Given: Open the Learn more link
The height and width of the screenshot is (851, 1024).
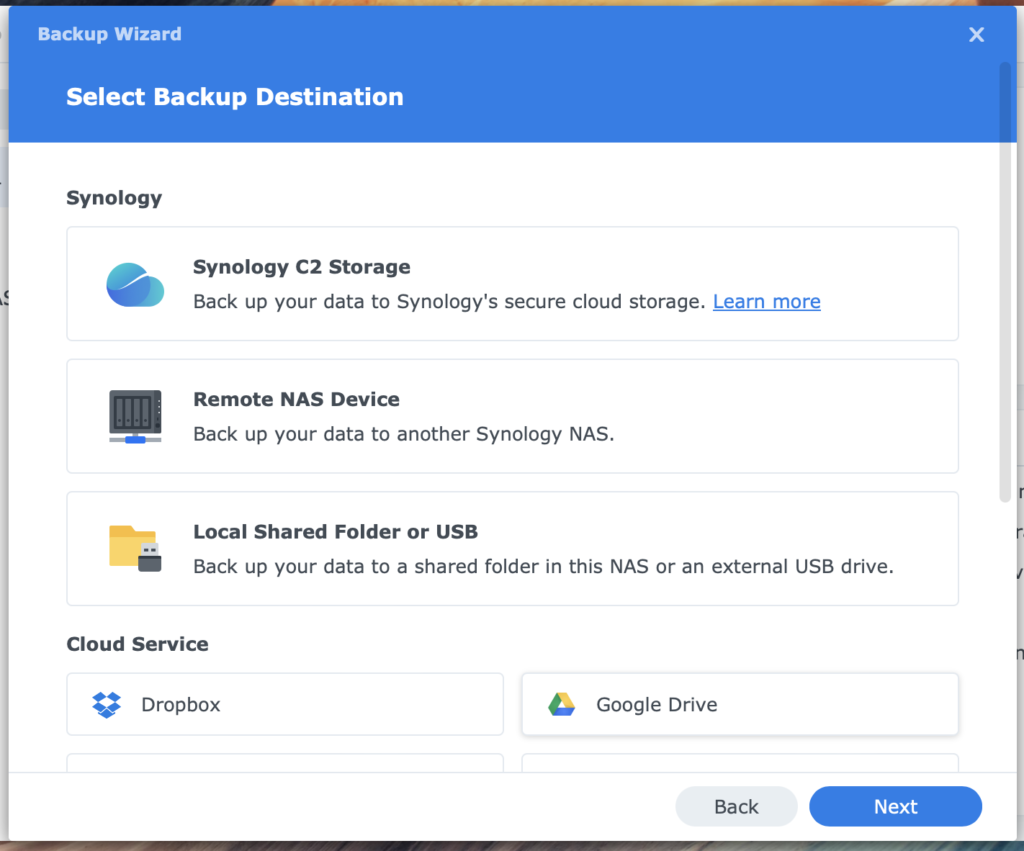Looking at the screenshot, I should (x=766, y=302).
